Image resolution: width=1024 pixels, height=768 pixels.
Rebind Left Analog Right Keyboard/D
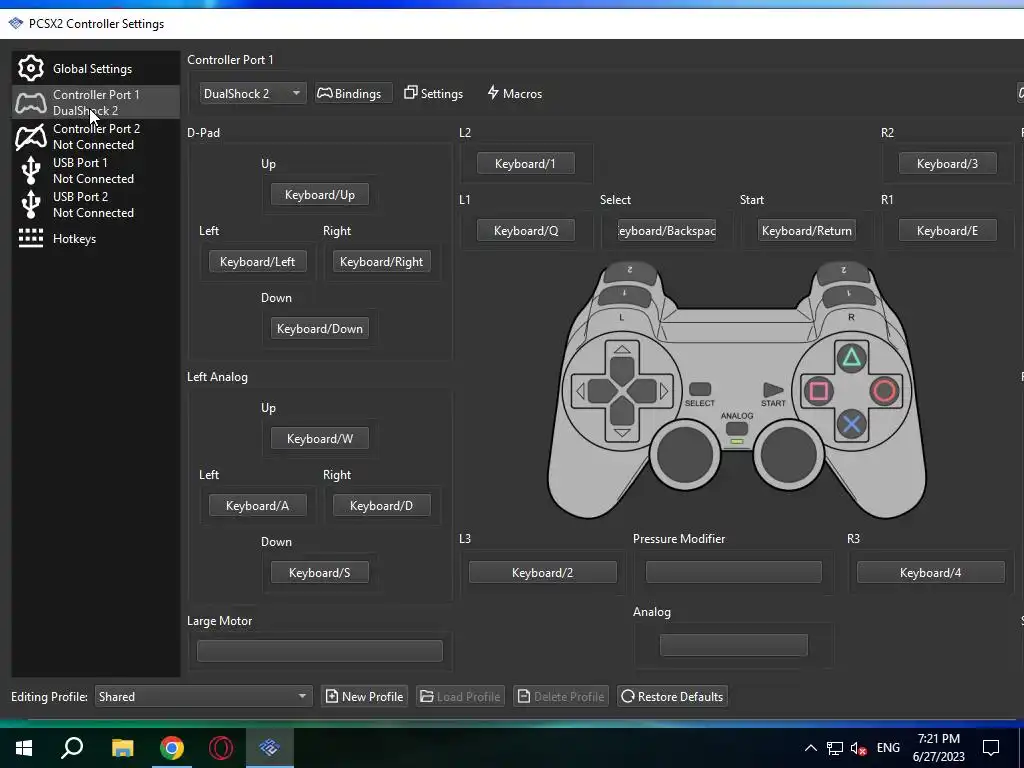381,505
